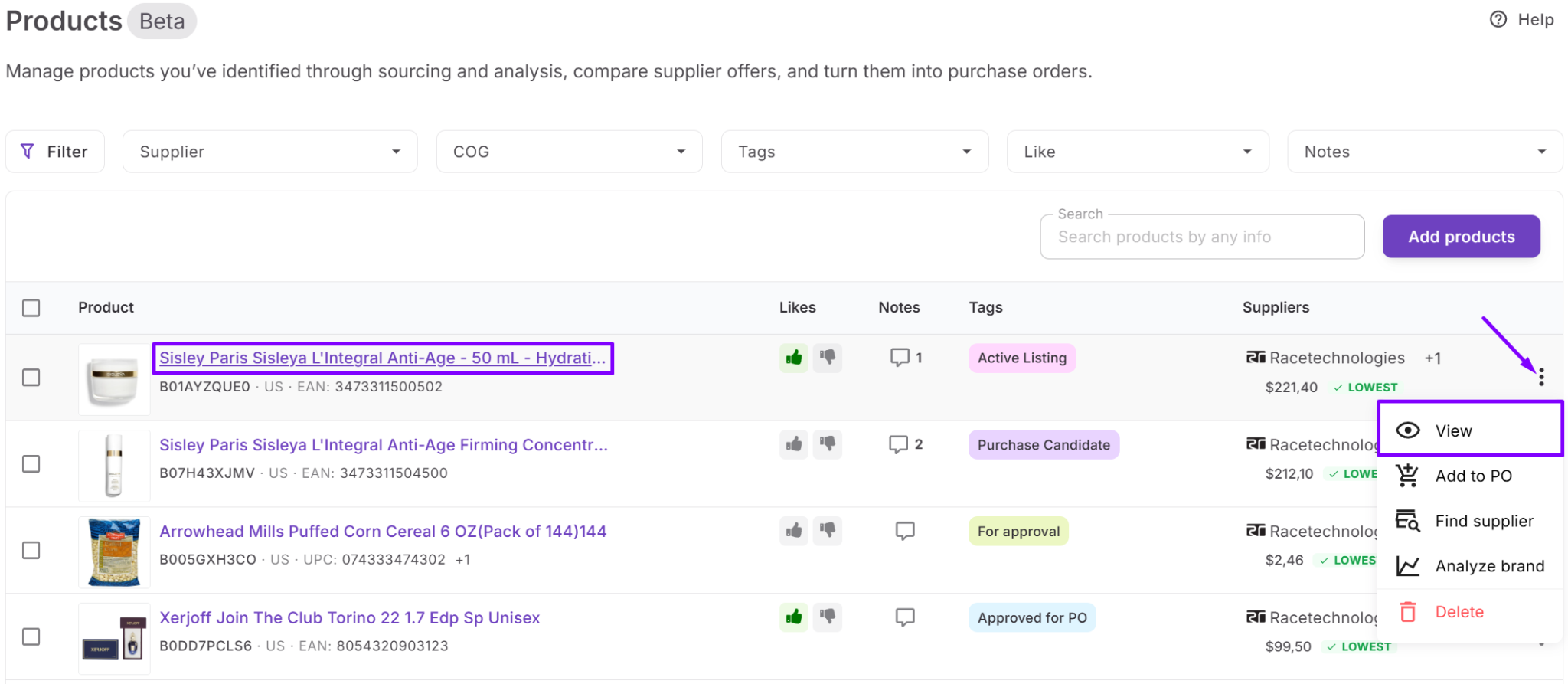The height and width of the screenshot is (684, 1568).
Task: Focus the Search products input field
Action: [1201, 237]
